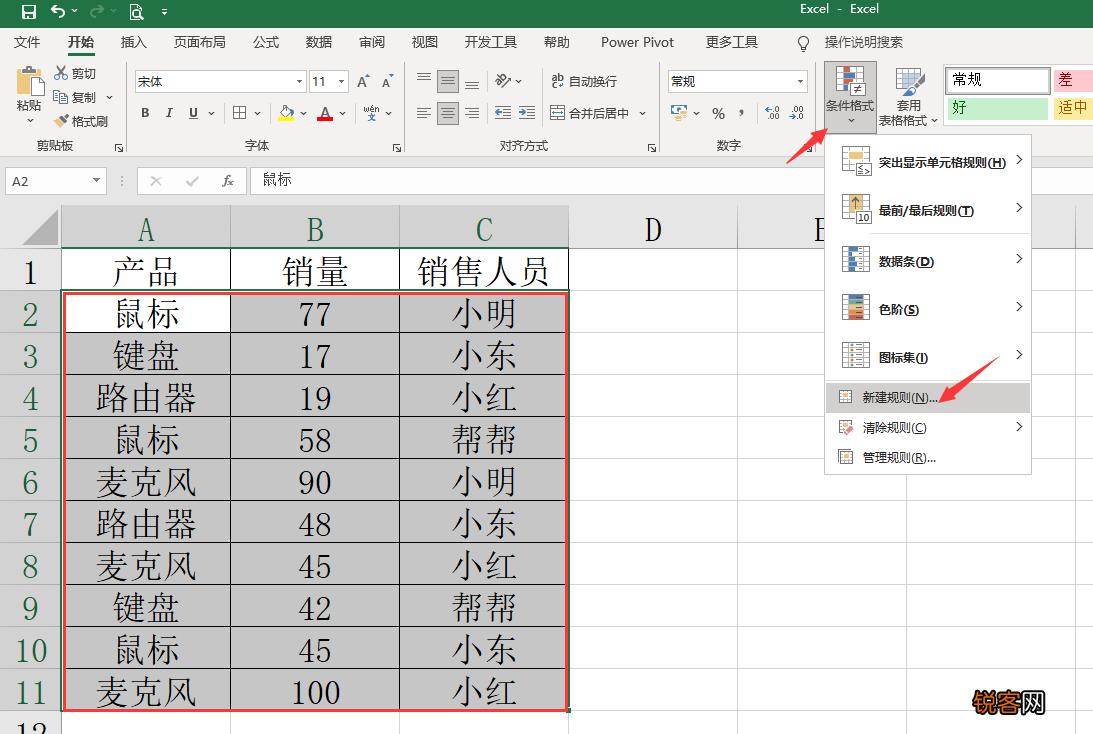Customize Quick Access Toolbar dropdown
This screenshot has height=734, width=1093.
coord(165,12)
